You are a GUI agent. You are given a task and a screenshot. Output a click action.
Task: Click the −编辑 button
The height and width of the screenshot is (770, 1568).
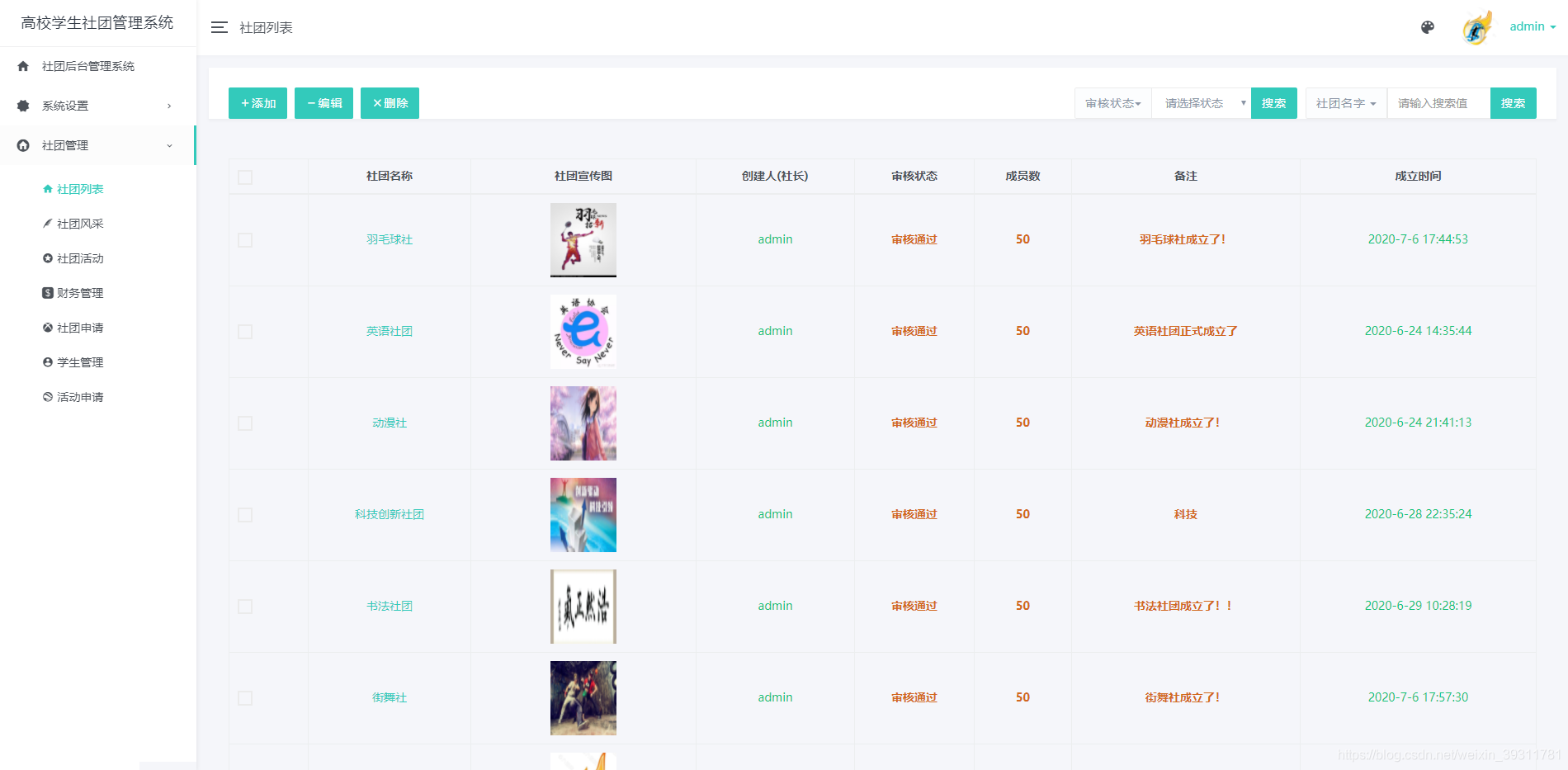324,103
